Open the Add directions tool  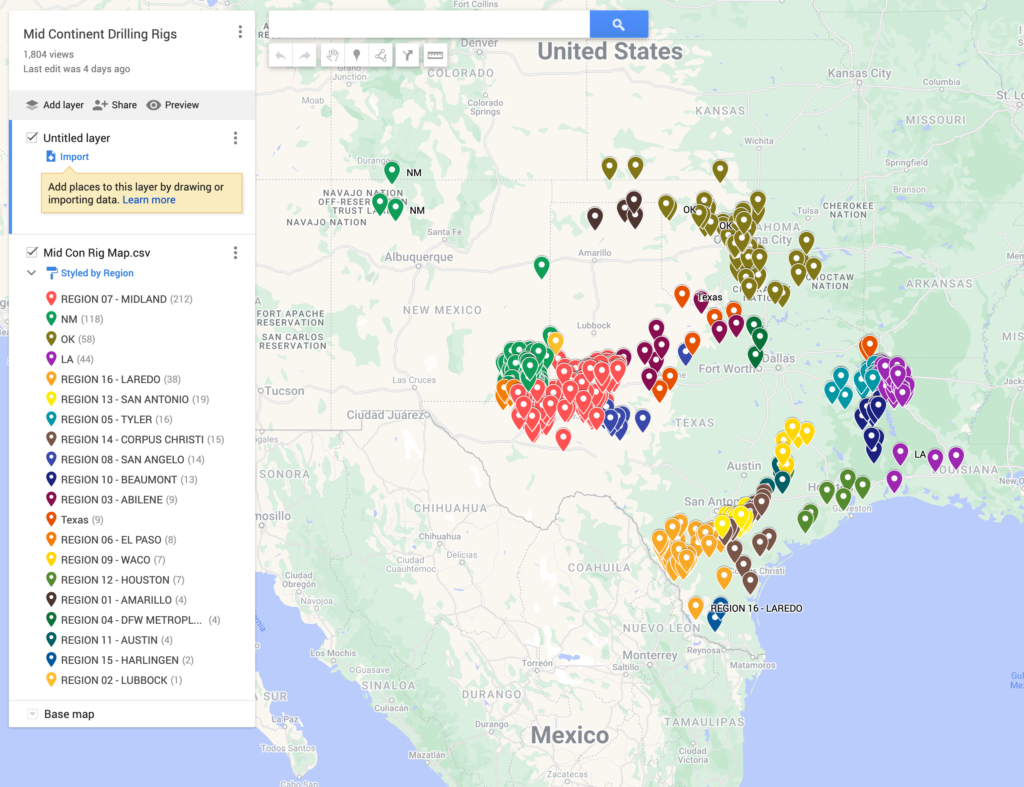pyautogui.click(x=407, y=55)
